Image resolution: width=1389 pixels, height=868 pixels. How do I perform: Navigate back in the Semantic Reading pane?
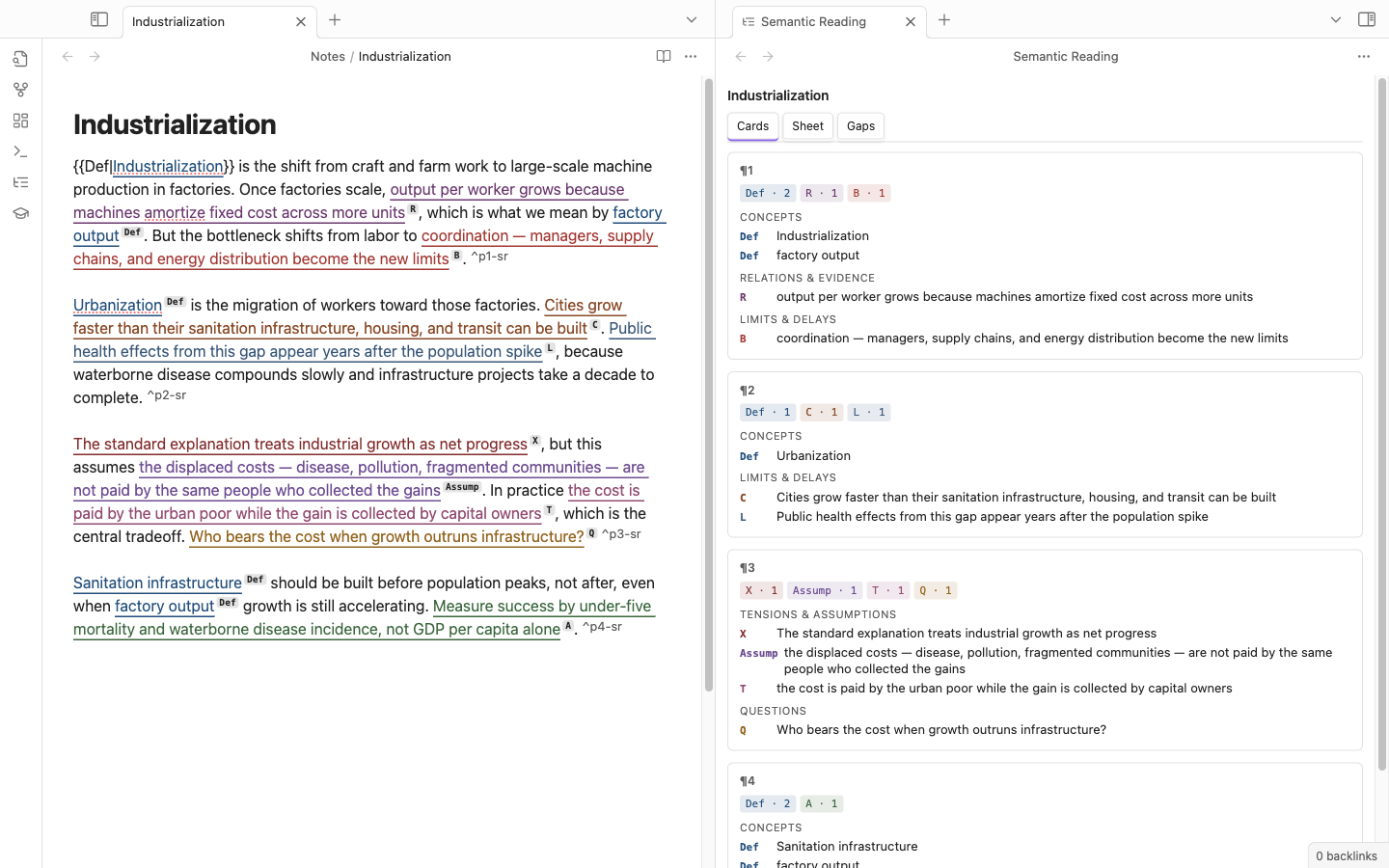click(x=741, y=57)
